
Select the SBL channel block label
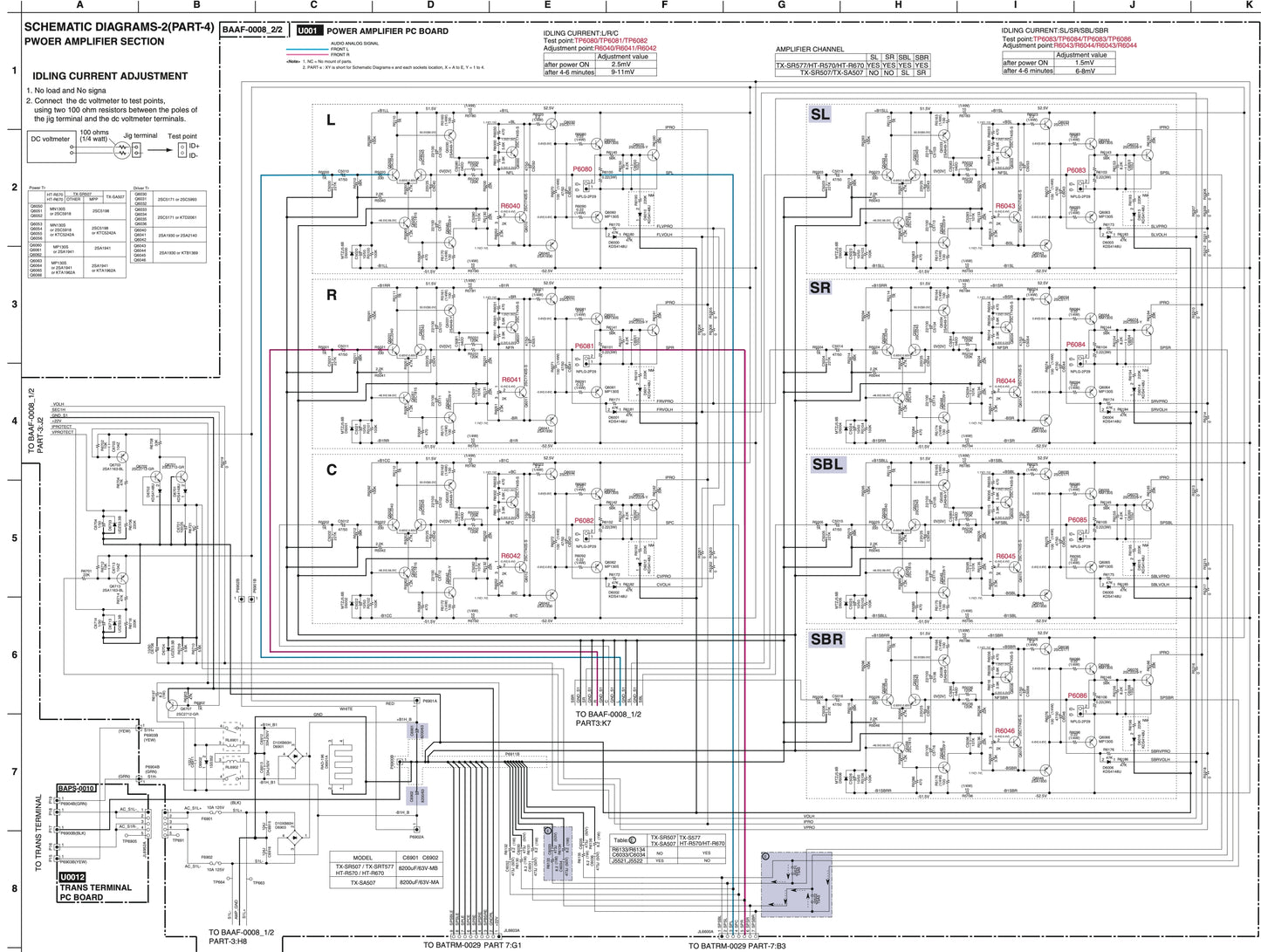(x=826, y=464)
